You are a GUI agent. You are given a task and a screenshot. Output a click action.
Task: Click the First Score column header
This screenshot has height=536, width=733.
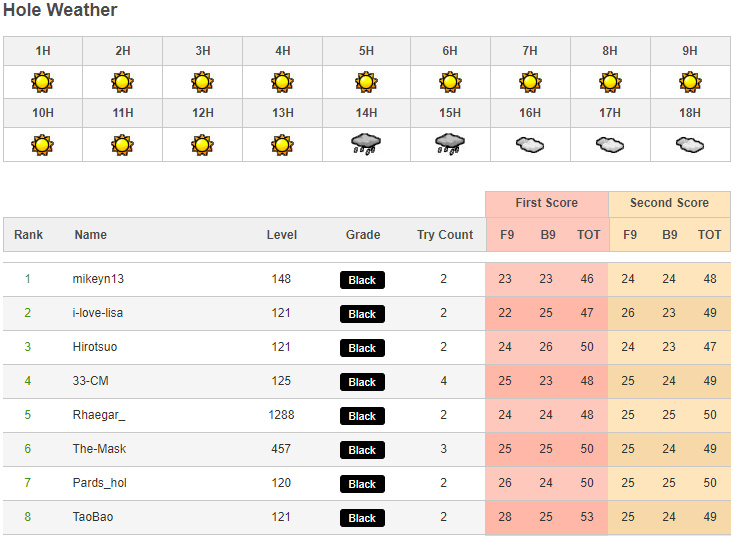tap(546, 203)
